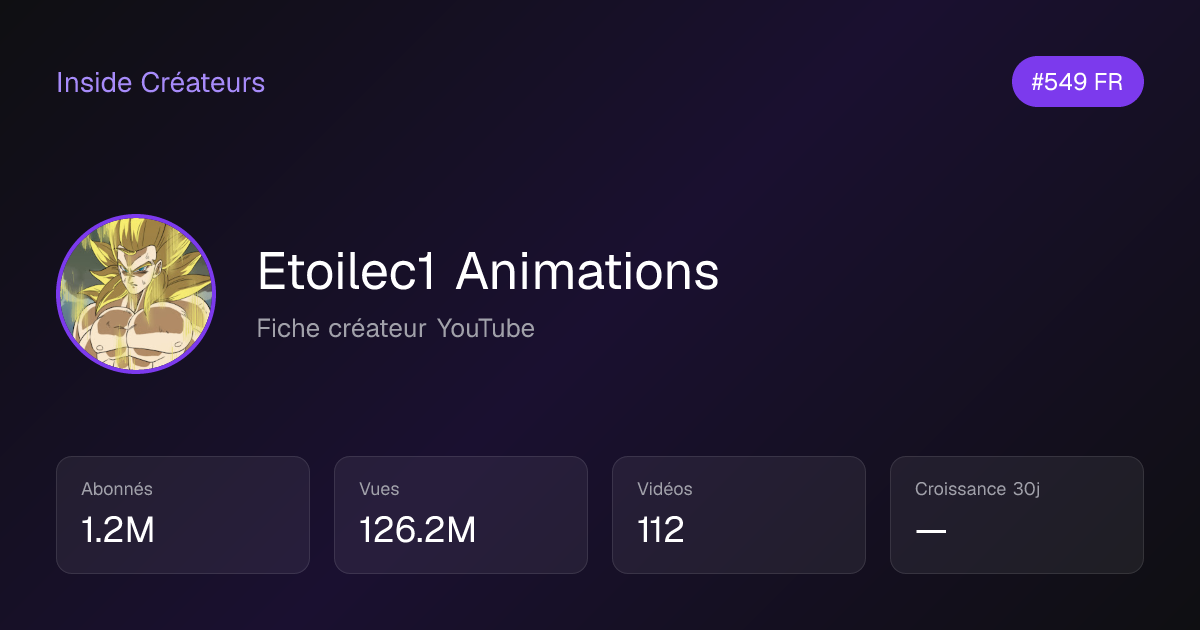The height and width of the screenshot is (630, 1200).
Task: Click the purple ring around the avatar
Action: [x=136, y=217]
